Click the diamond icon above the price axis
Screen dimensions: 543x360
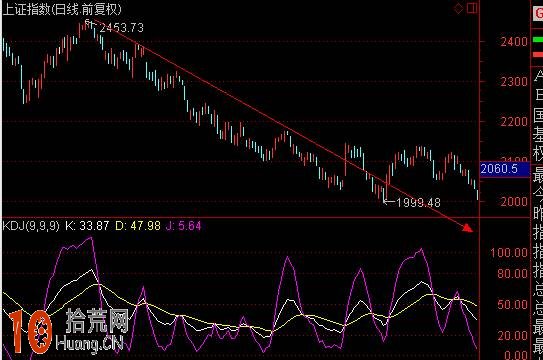[458, 9]
